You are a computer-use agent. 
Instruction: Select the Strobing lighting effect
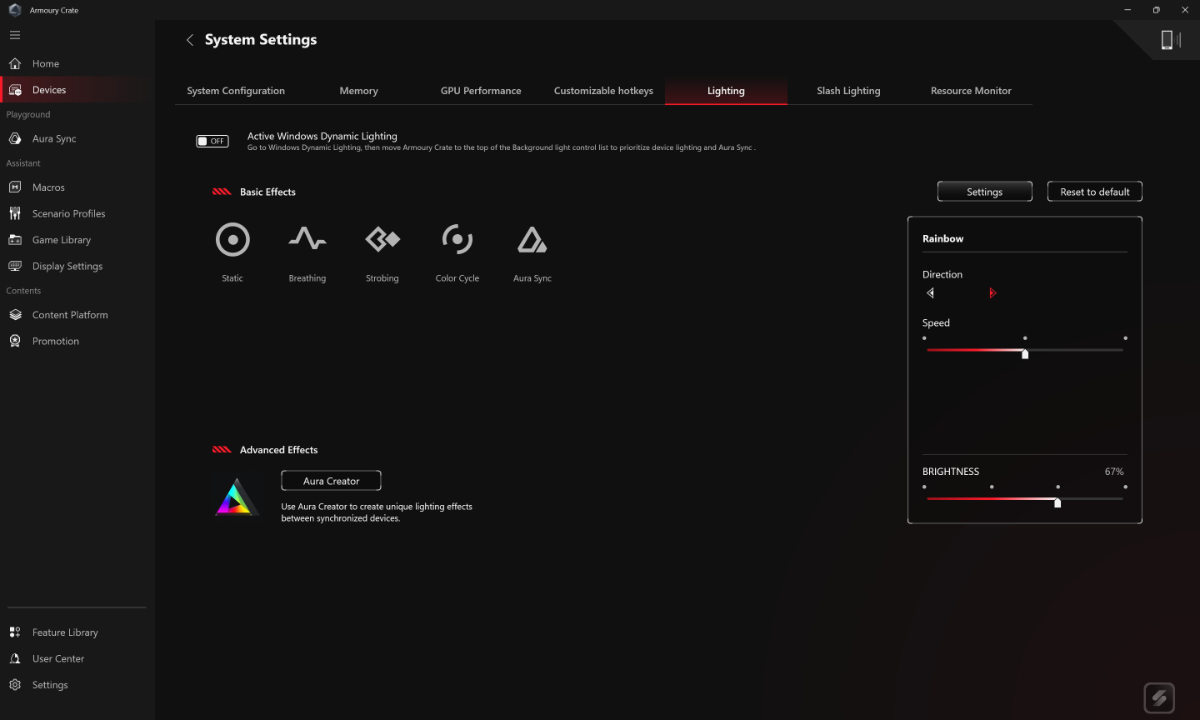coord(382,240)
